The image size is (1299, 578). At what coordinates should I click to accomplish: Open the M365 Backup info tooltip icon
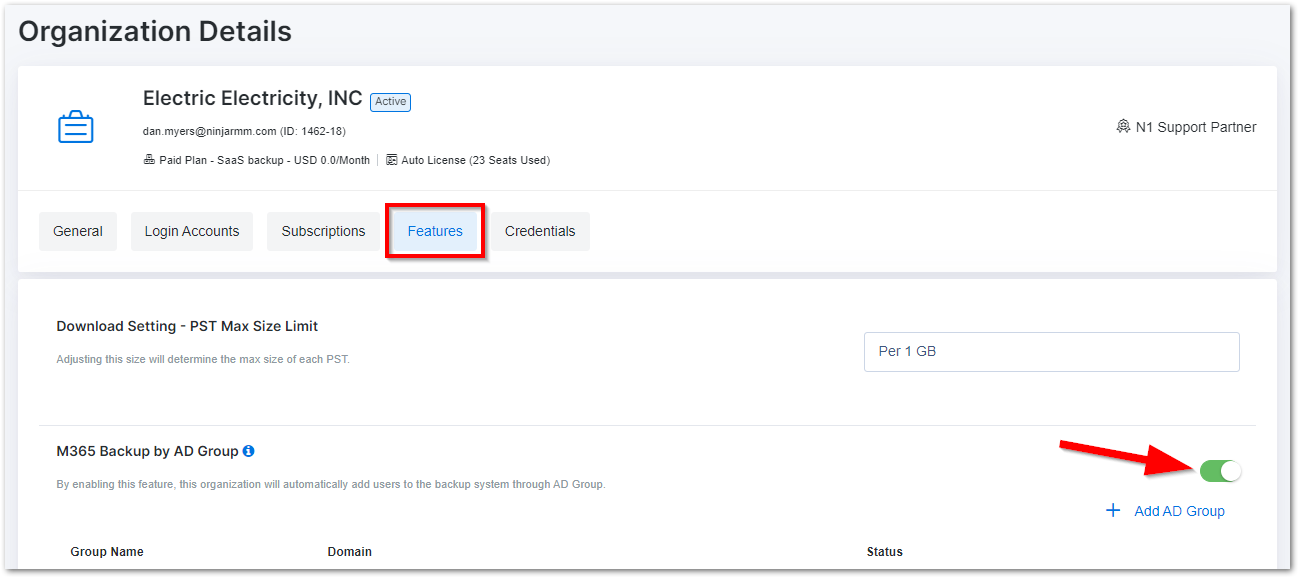pyautogui.click(x=248, y=450)
